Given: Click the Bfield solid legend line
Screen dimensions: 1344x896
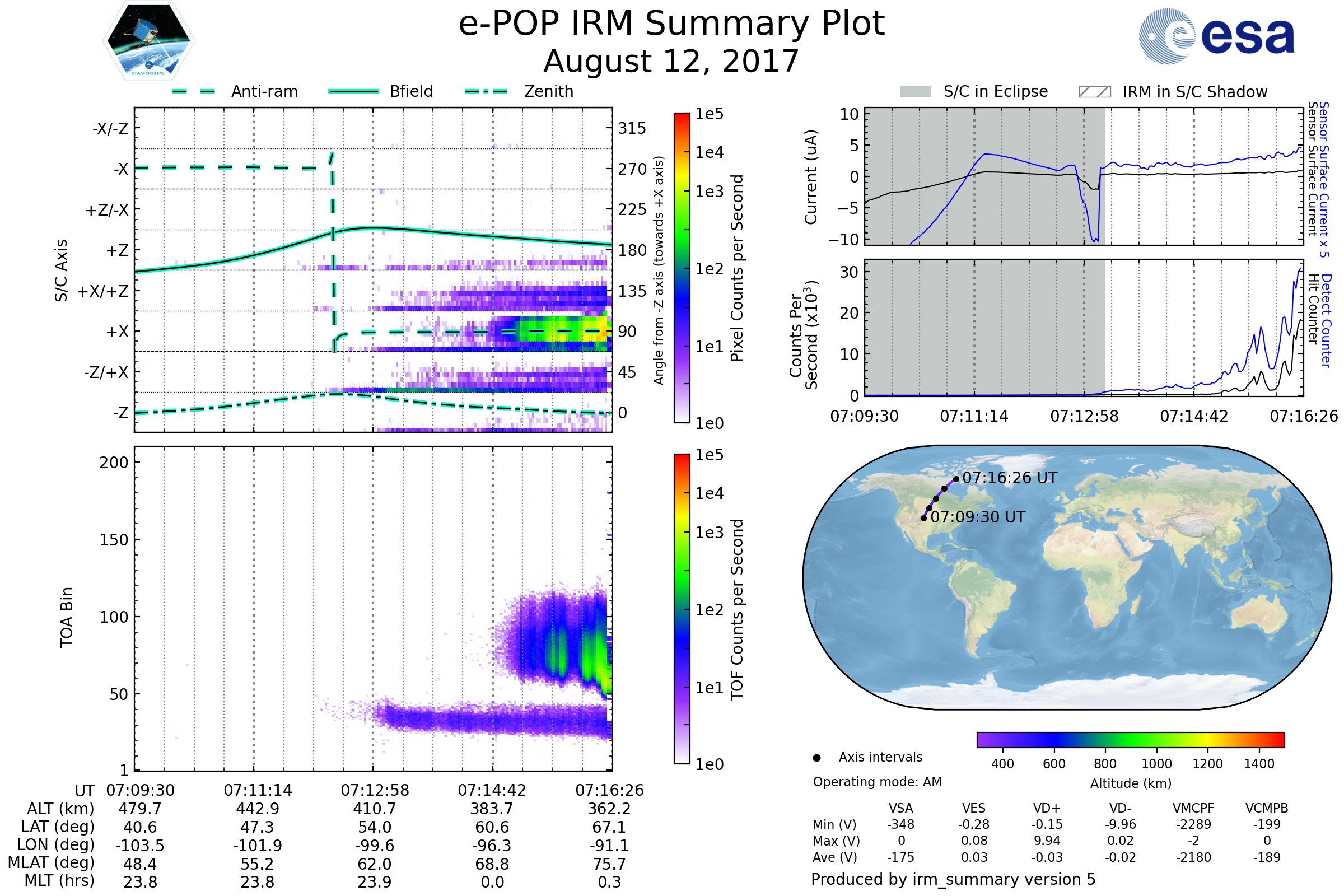Looking at the screenshot, I should click(x=353, y=91).
